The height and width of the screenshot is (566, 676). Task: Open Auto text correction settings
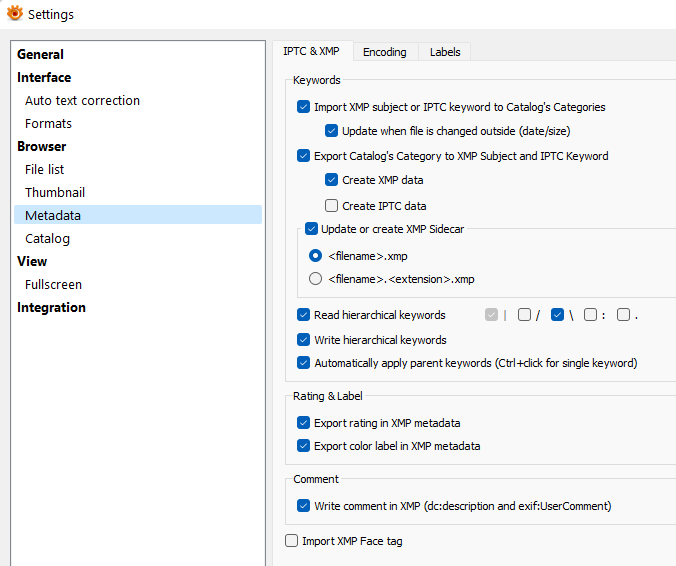click(x=82, y=100)
